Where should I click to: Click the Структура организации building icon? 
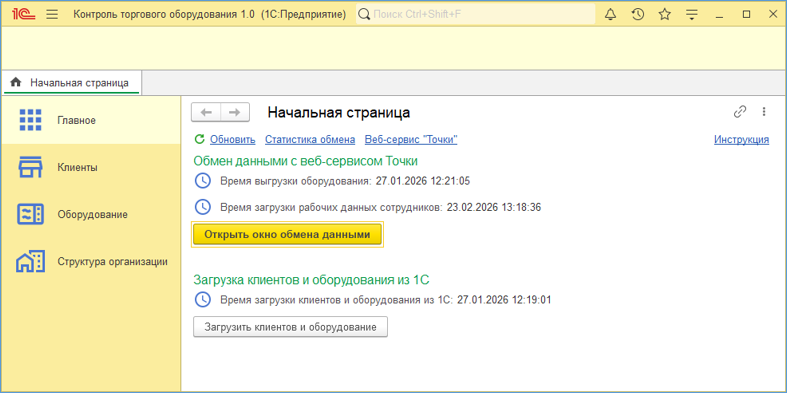pos(31,261)
